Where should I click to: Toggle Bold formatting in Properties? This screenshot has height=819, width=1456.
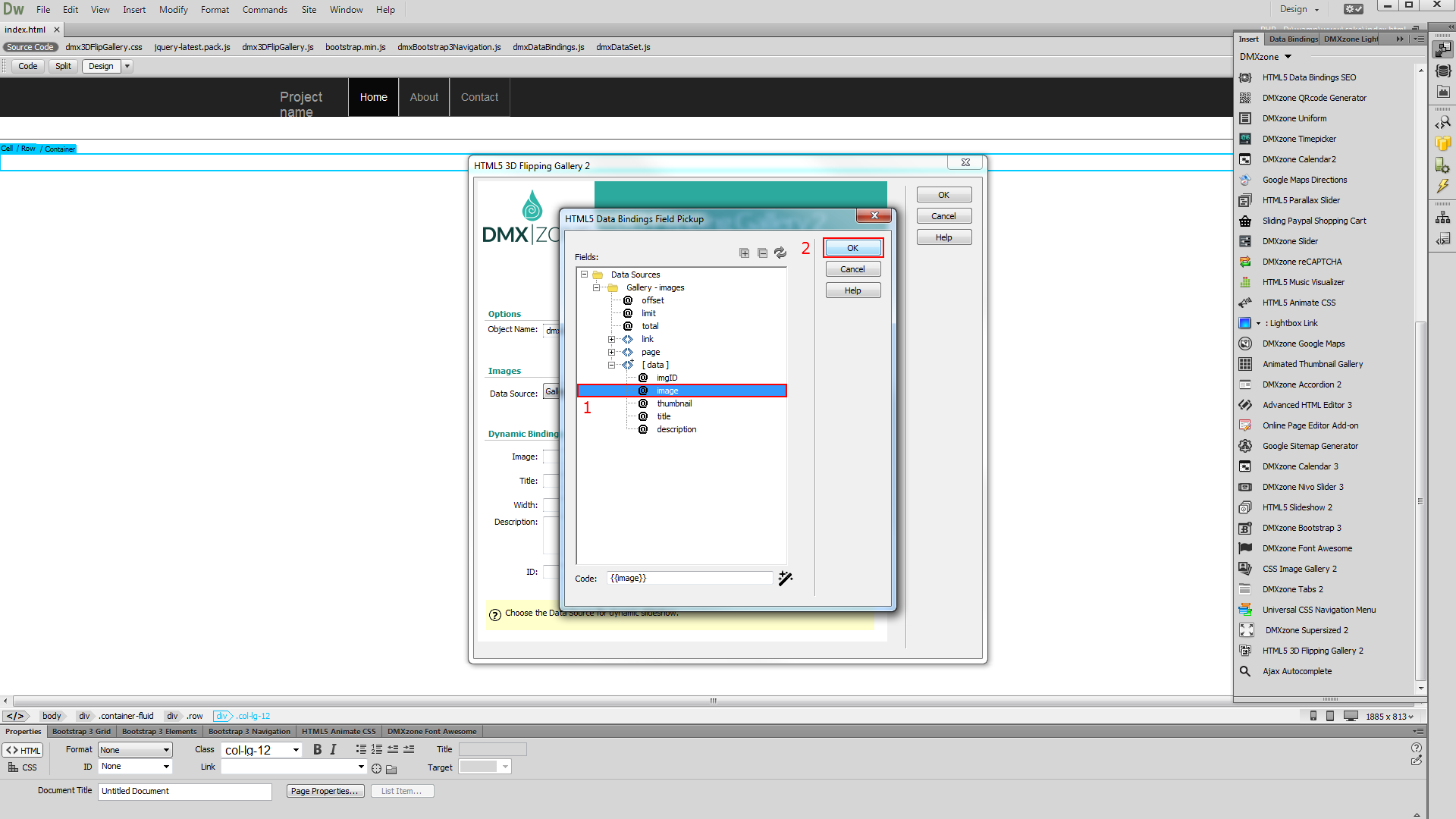coord(317,750)
